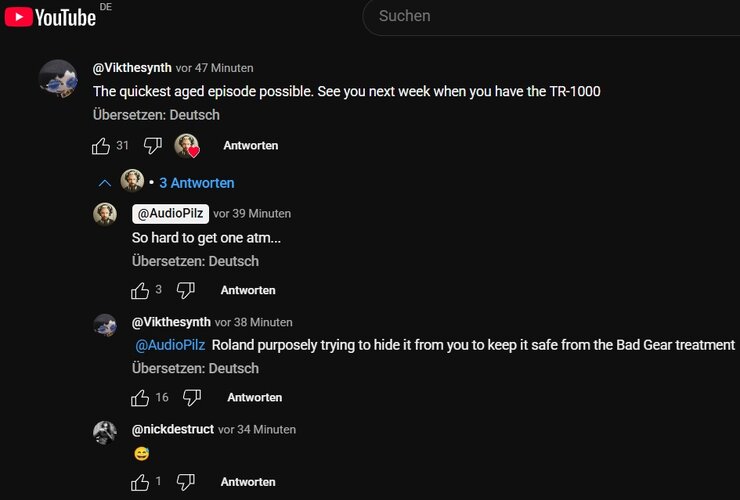Like the reply about Bad Gear treatment
This screenshot has width=740, height=500.
140,398
